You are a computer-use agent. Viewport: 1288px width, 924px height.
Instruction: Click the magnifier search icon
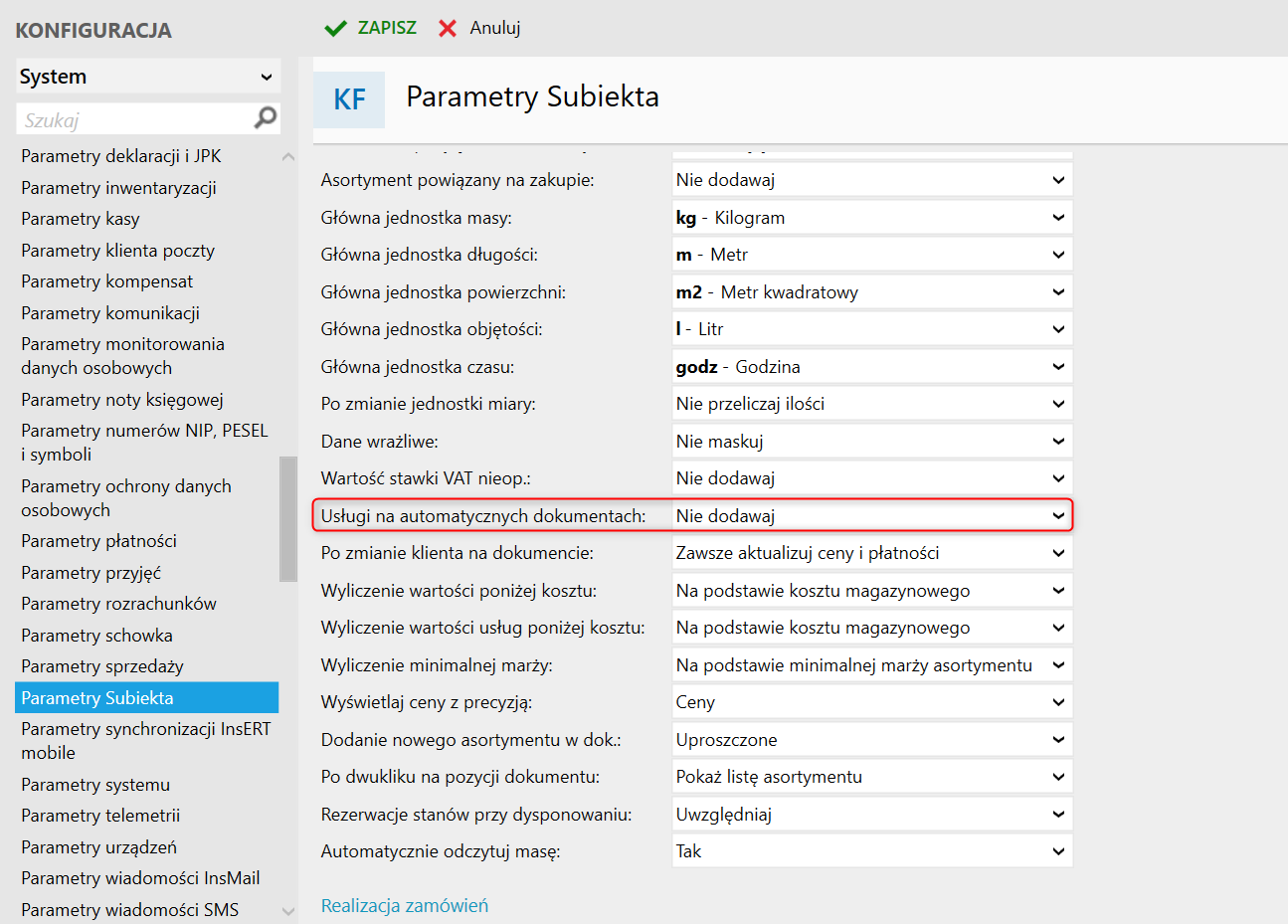click(x=266, y=118)
